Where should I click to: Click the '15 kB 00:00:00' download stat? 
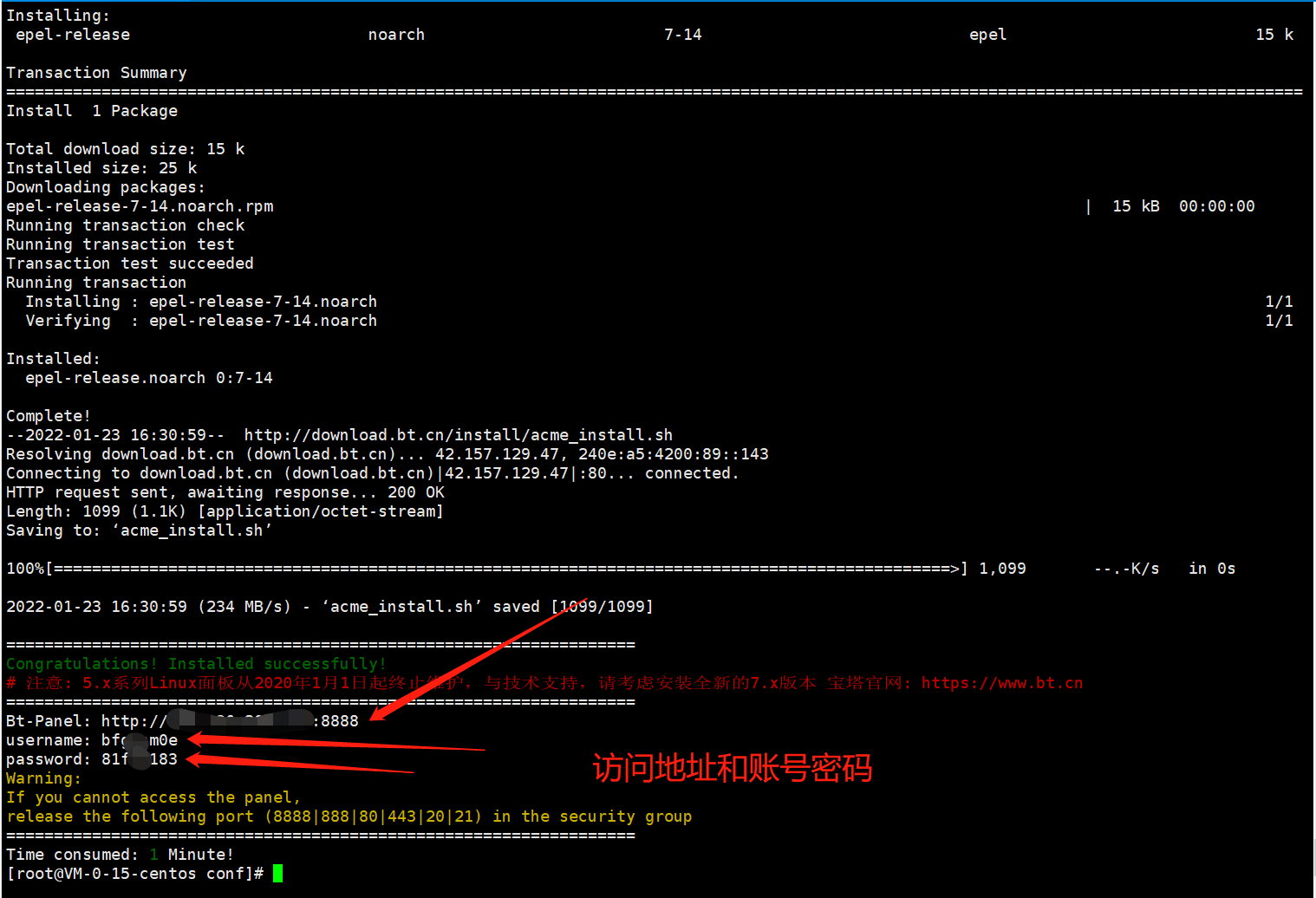(x=1183, y=206)
